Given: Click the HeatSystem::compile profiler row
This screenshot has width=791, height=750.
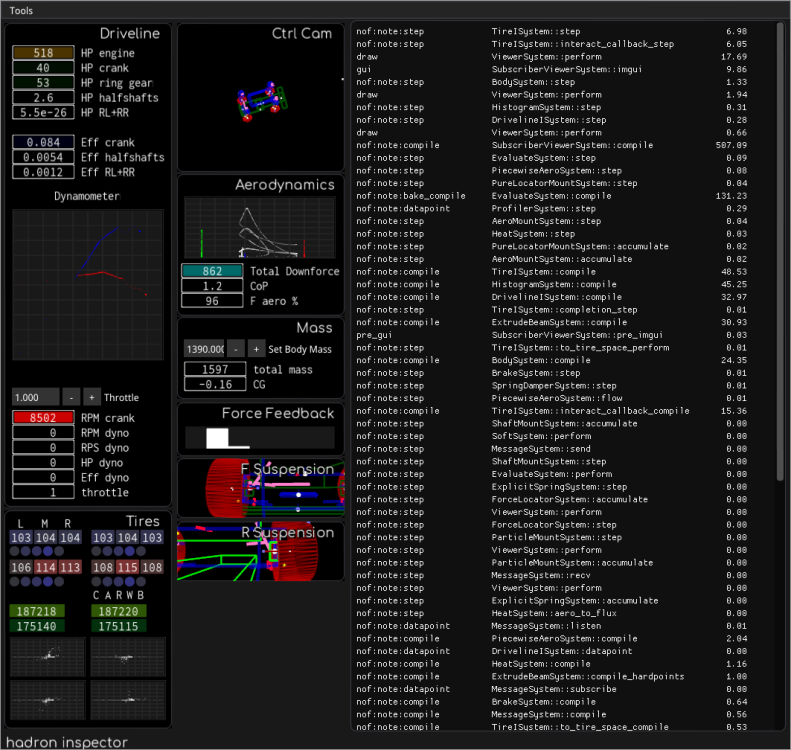Looking at the screenshot, I should click(551, 664).
